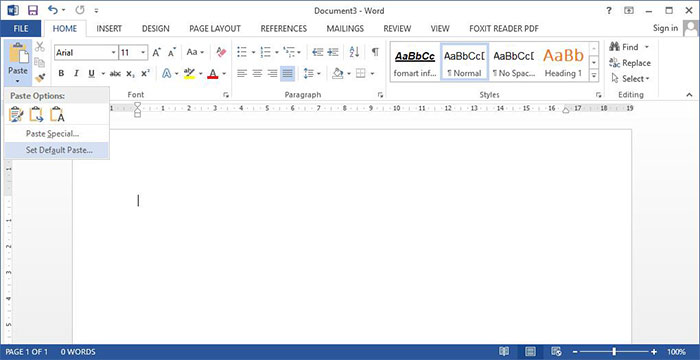The height and width of the screenshot is (360, 700).
Task: Click the user account avatar
Action: pyautogui.click(x=691, y=29)
